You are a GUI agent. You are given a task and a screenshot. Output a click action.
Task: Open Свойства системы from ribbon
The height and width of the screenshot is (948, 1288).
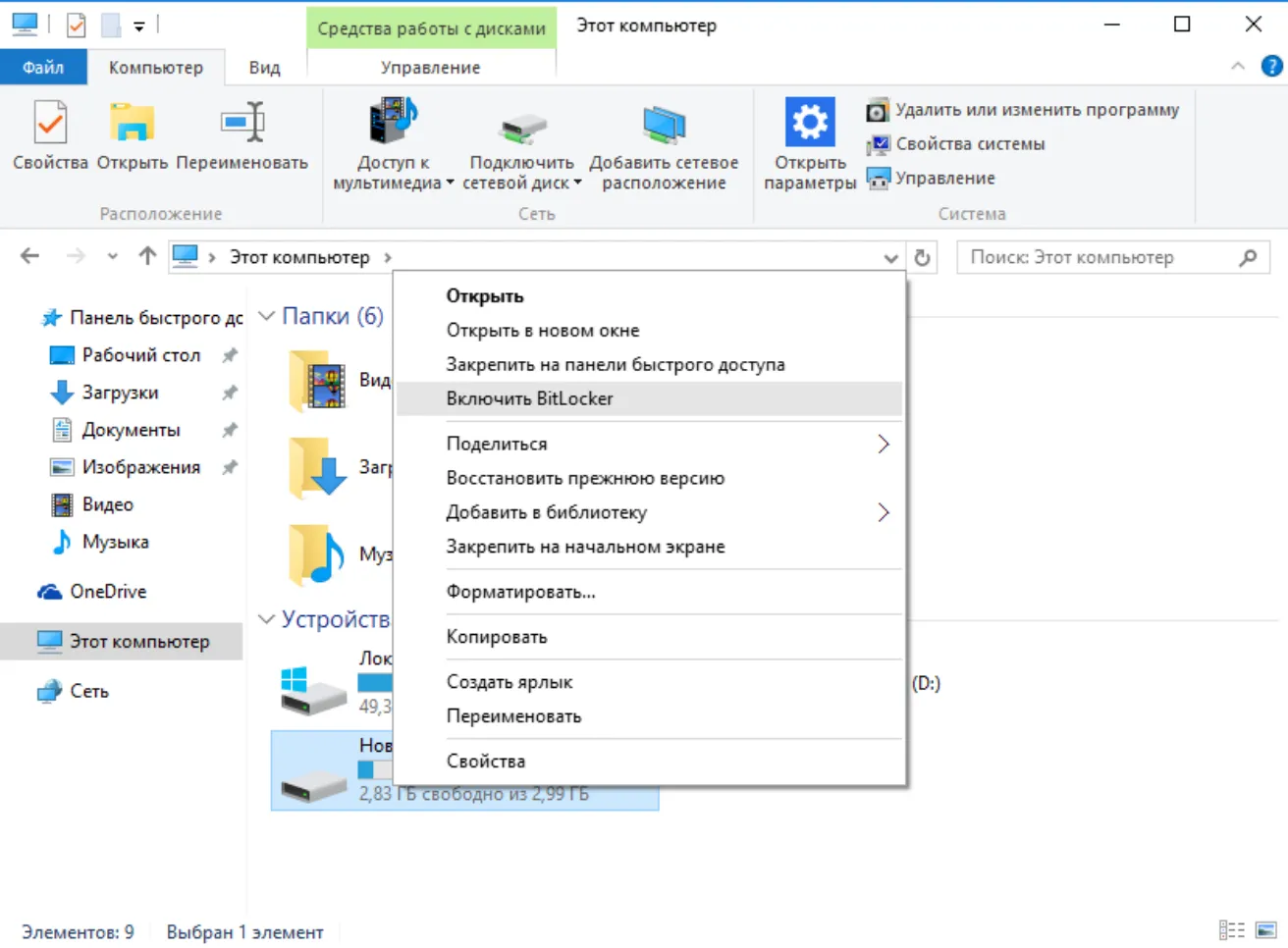pyautogui.click(x=955, y=144)
